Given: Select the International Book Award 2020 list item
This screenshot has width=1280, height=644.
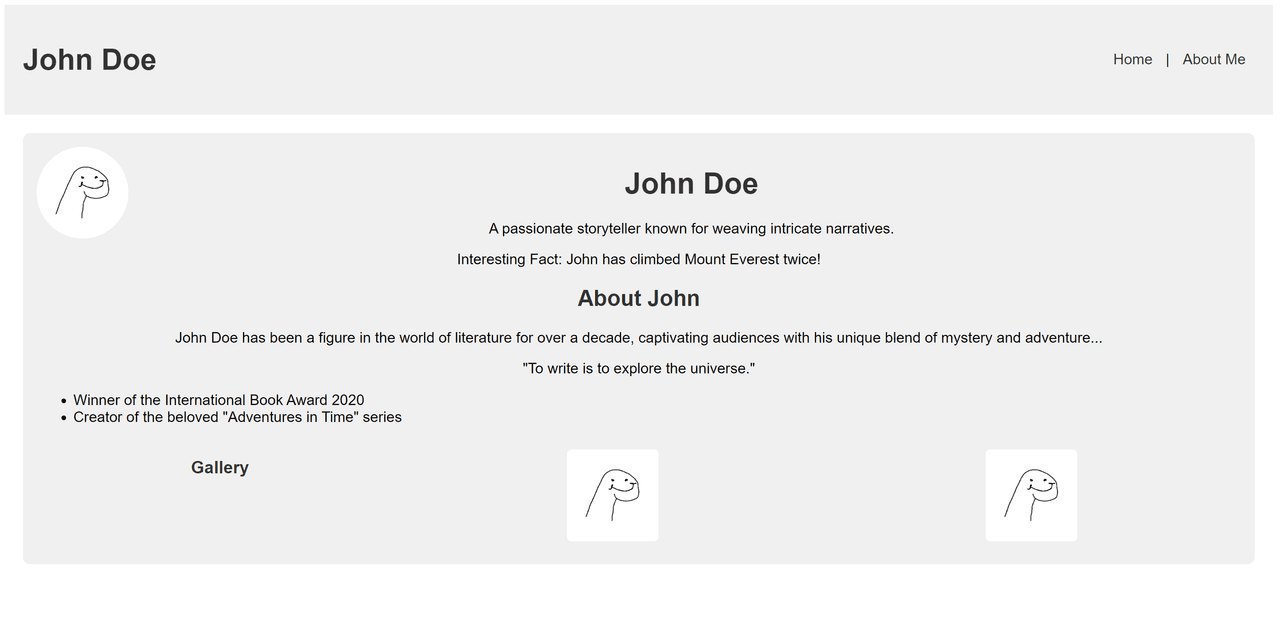Looking at the screenshot, I should point(219,400).
